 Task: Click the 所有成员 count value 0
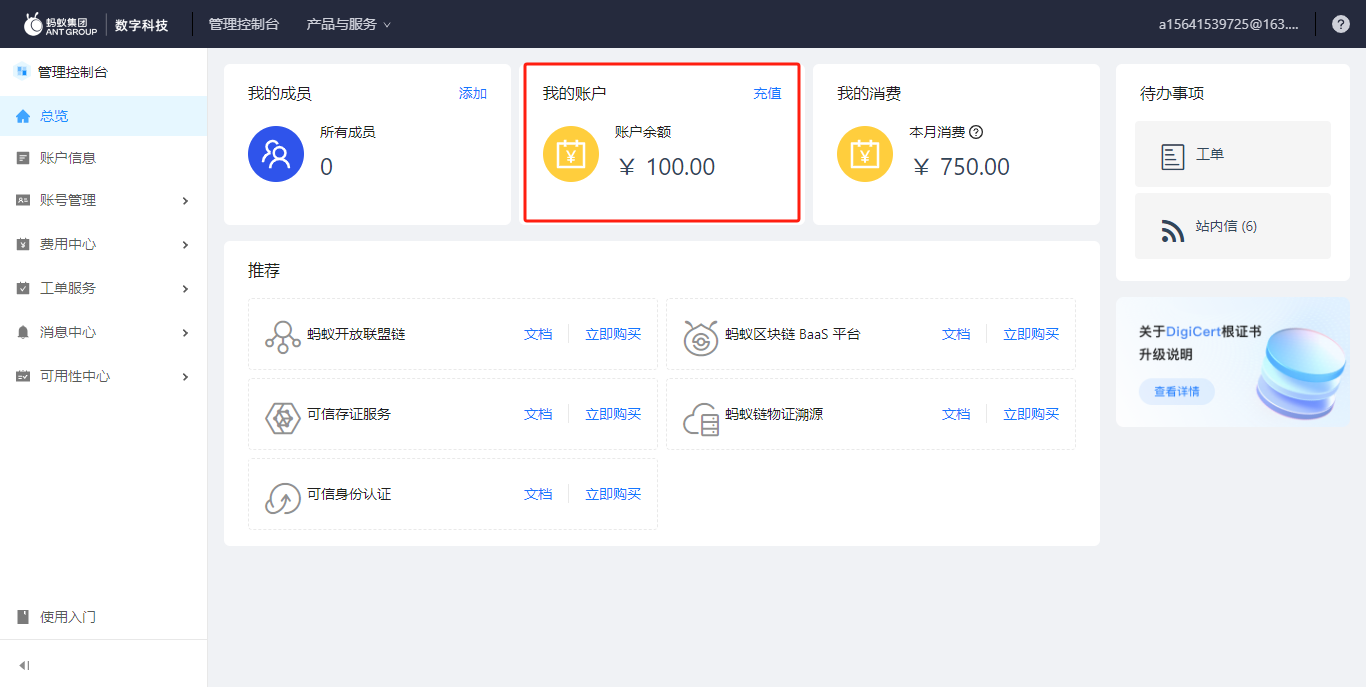[x=326, y=167]
